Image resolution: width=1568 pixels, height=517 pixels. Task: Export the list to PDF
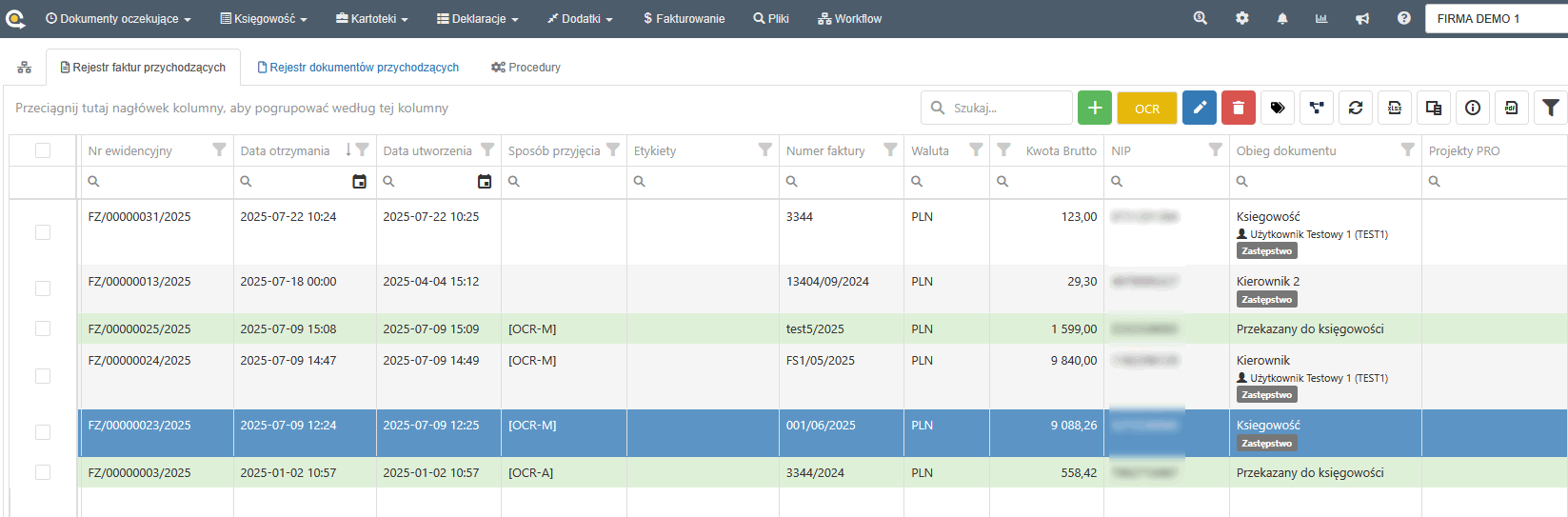pos(1511,109)
